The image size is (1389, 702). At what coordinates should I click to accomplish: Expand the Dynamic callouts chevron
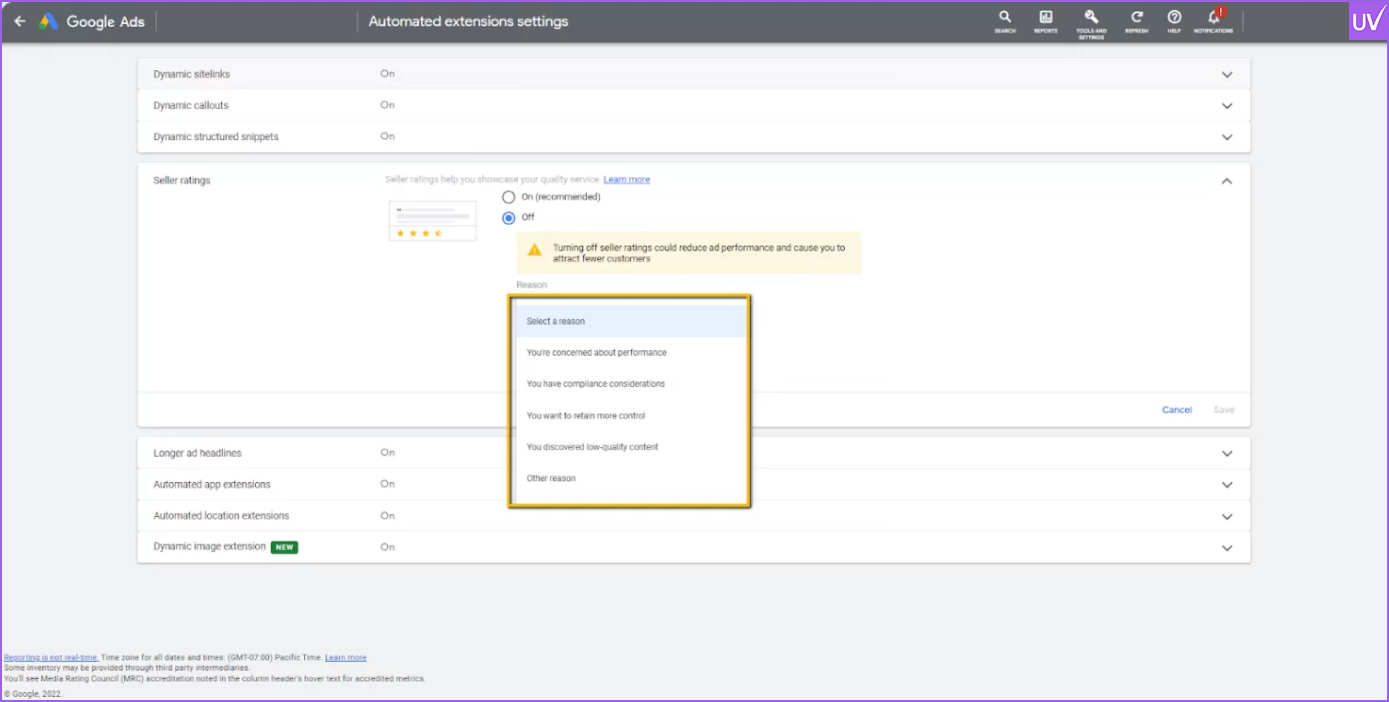[1227, 106]
